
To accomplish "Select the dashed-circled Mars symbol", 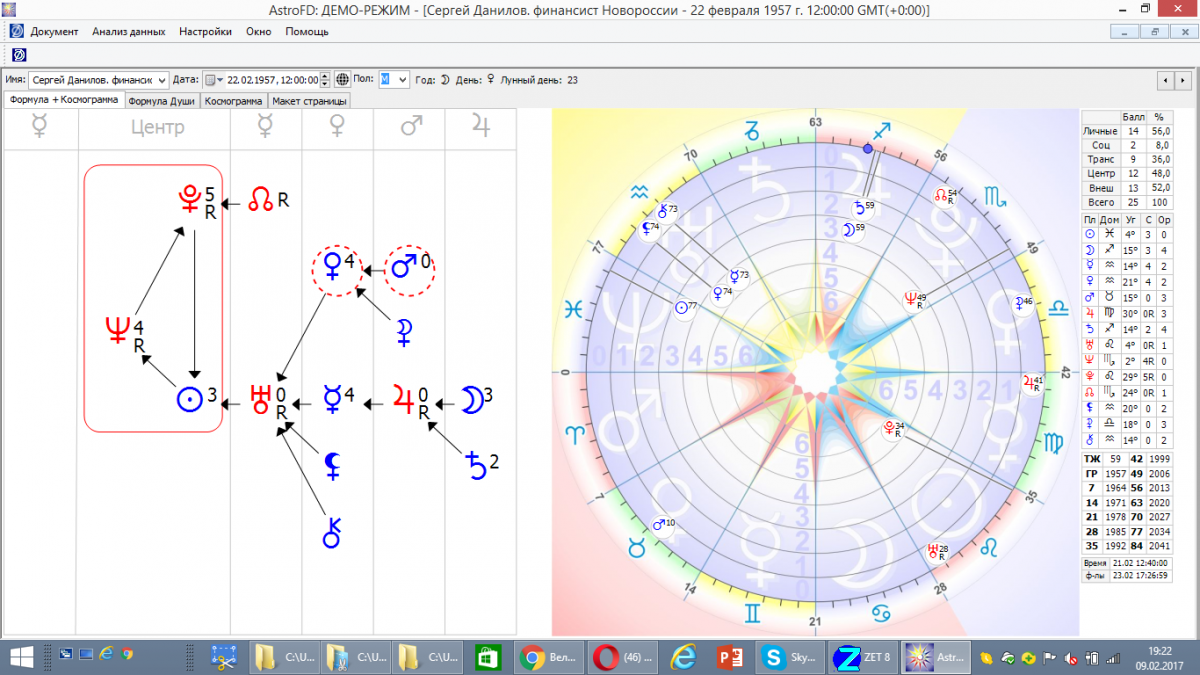I will [405, 268].
